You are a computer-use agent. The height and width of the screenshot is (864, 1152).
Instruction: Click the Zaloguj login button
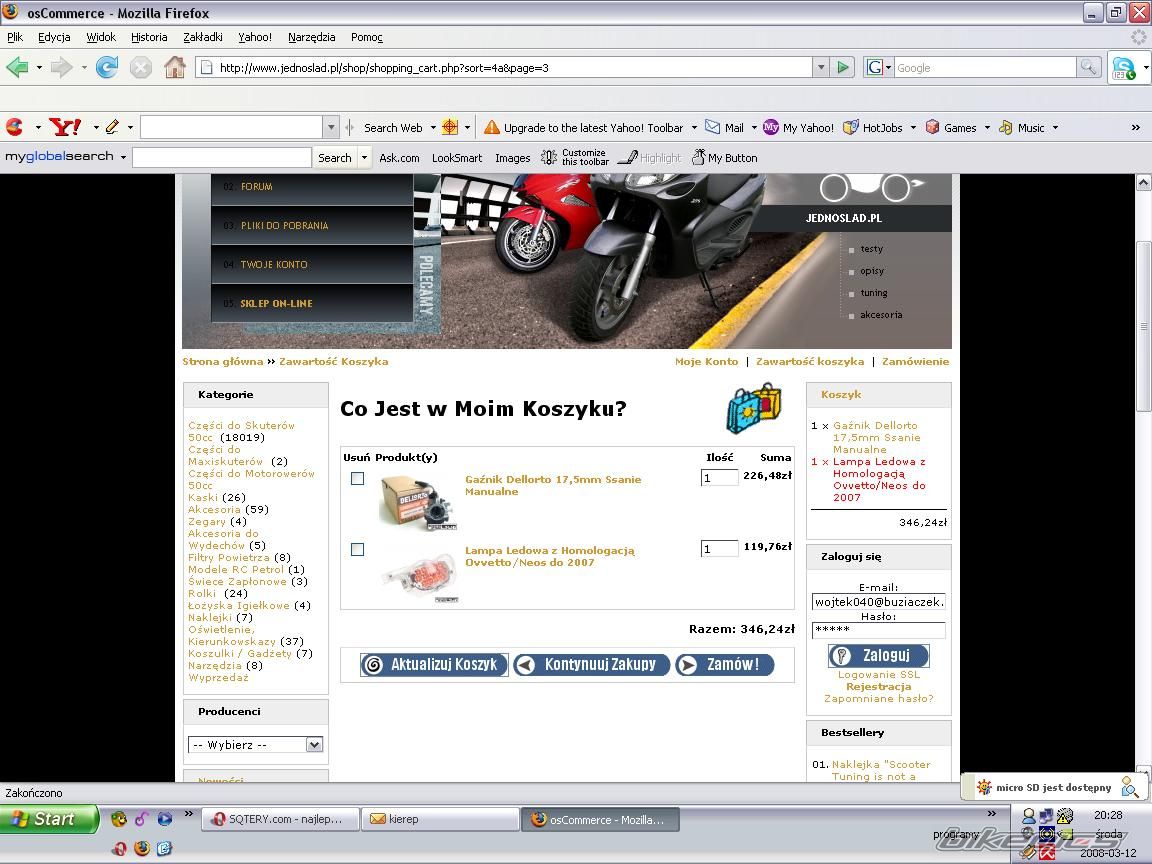click(x=879, y=655)
